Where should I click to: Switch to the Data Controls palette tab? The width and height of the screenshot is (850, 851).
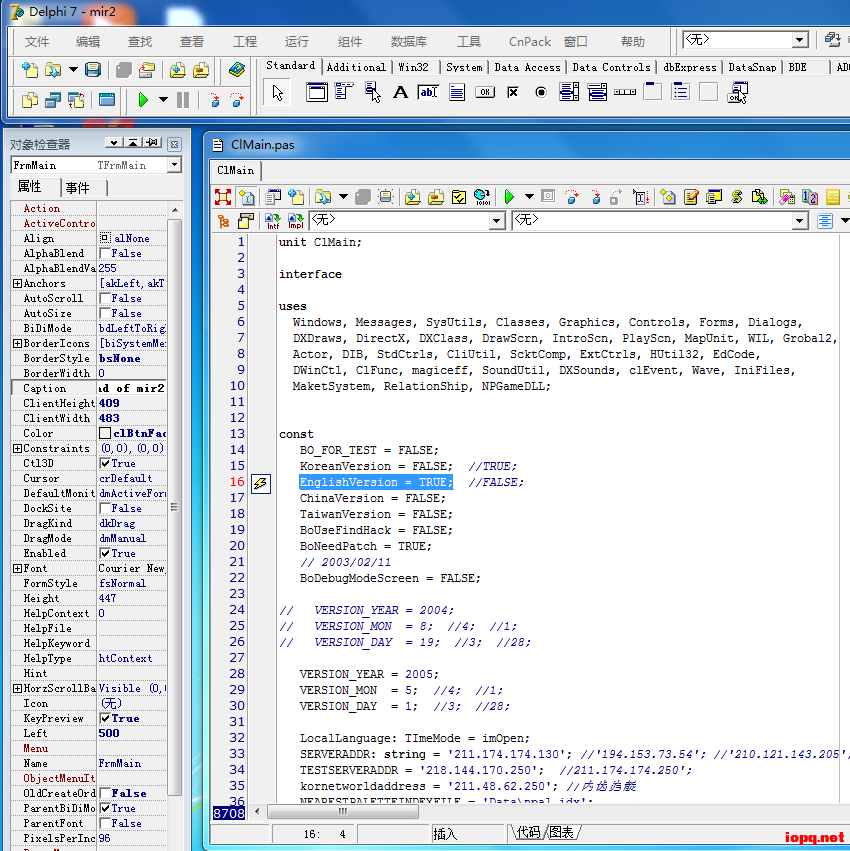point(611,67)
